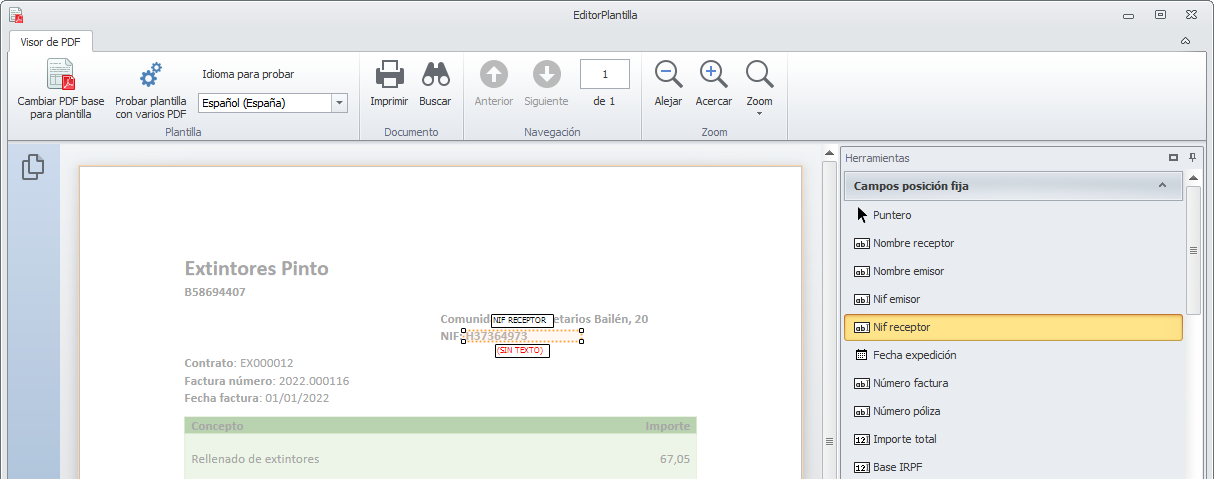Select Fecha expedición field tool
This screenshot has height=479, width=1214.
pyautogui.click(x=1013, y=355)
